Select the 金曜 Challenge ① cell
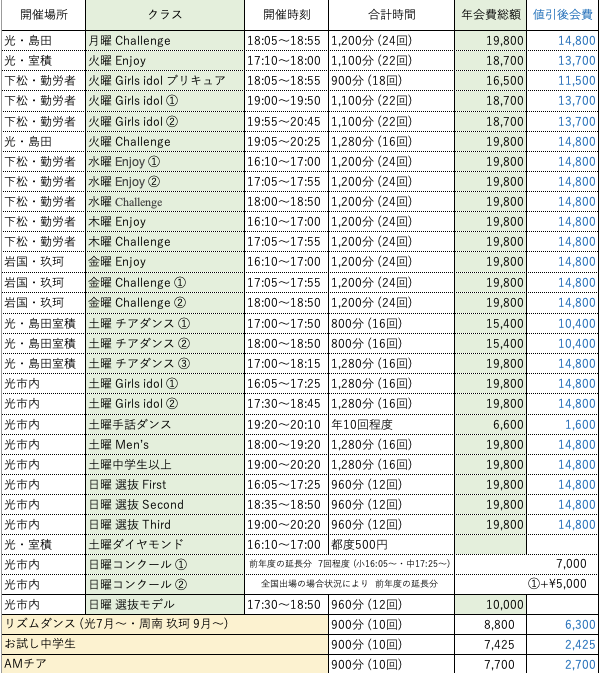Image resolution: width=599 pixels, height=673 pixels. [x=165, y=282]
